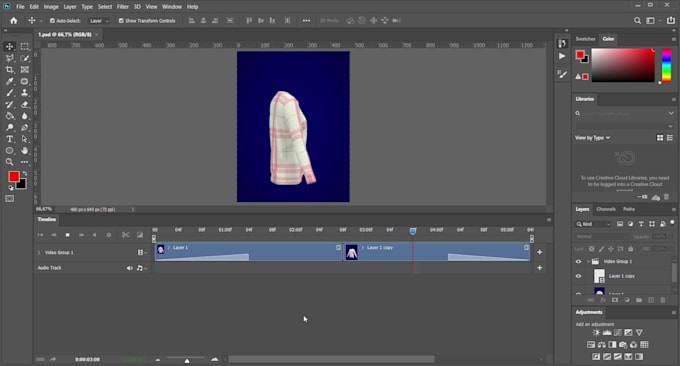The image size is (680, 366).
Task: Mute the Audio Track speaker
Action: click(129, 268)
